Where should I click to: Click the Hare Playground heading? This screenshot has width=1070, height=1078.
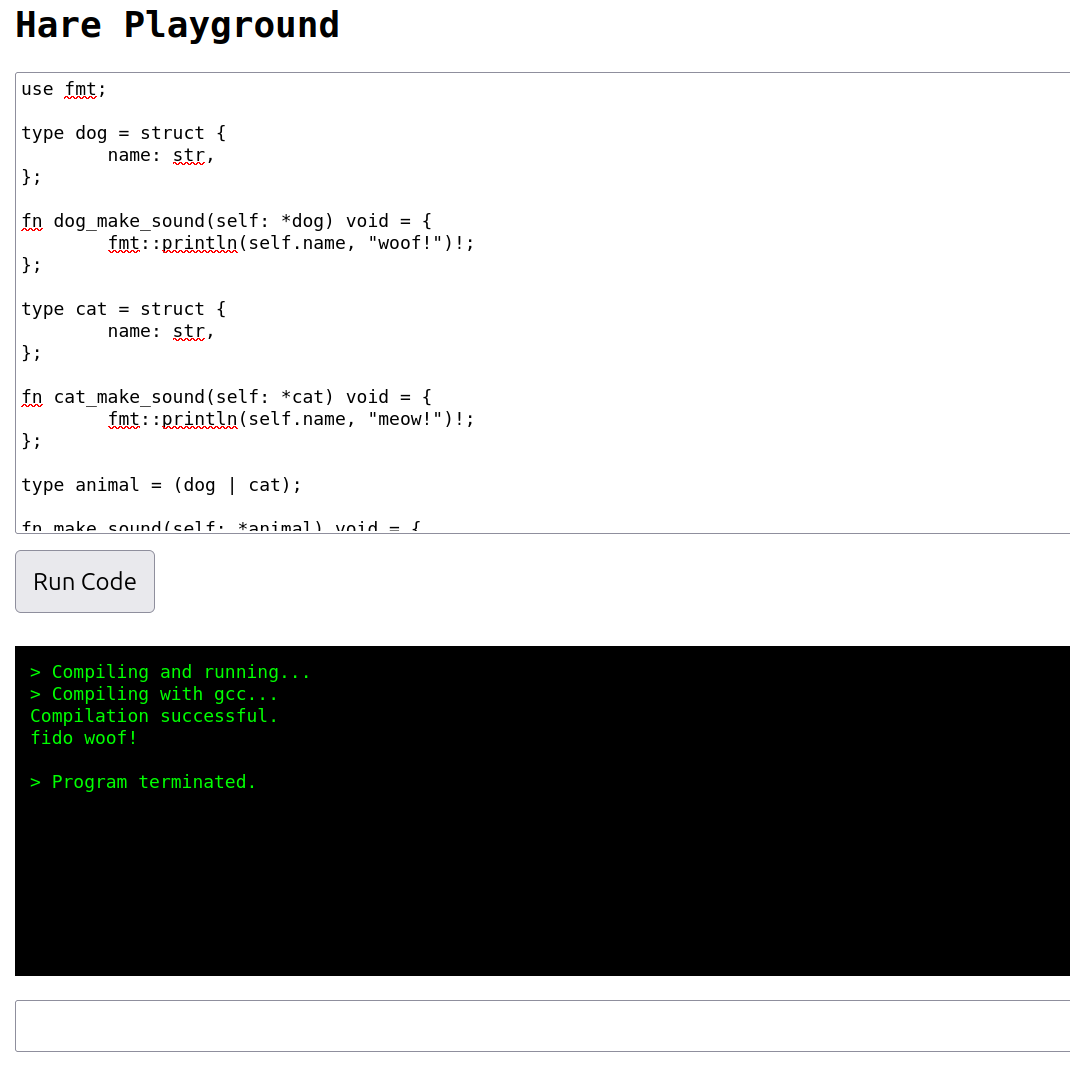click(177, 25)
